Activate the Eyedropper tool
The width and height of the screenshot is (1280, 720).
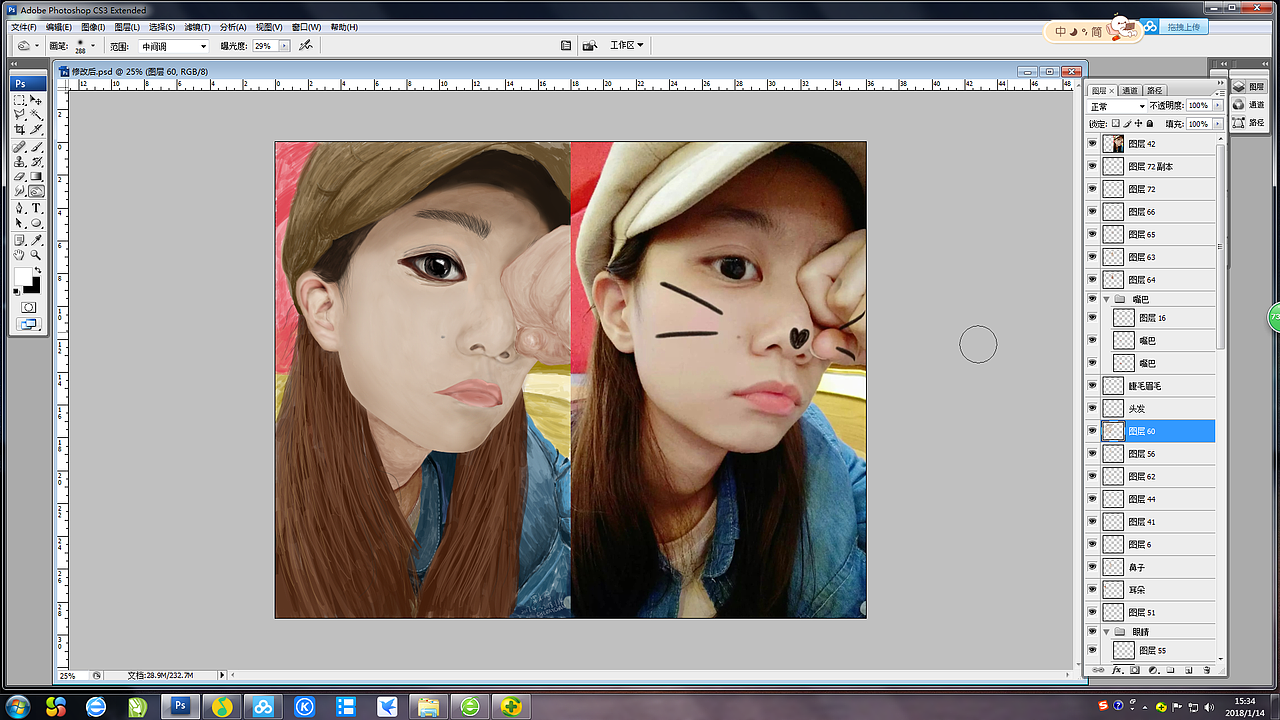[37, 240]
